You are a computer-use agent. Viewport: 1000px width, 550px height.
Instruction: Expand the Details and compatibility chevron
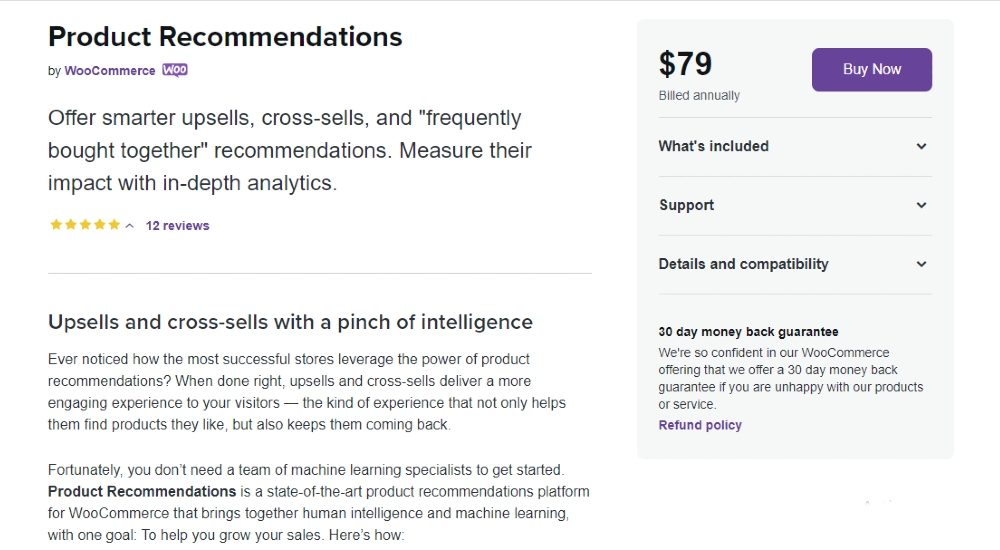pyautogui.click(x=922, y=264)
